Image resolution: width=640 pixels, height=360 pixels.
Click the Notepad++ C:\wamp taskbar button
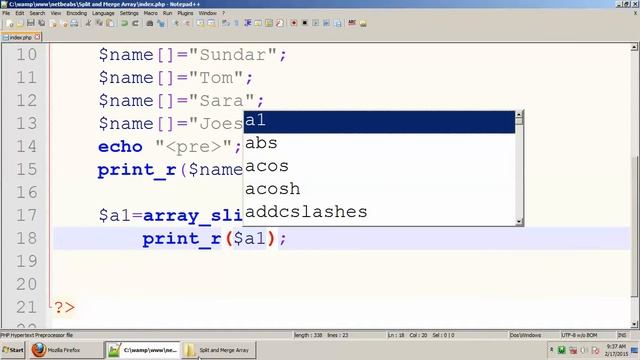tap(142, 350)
